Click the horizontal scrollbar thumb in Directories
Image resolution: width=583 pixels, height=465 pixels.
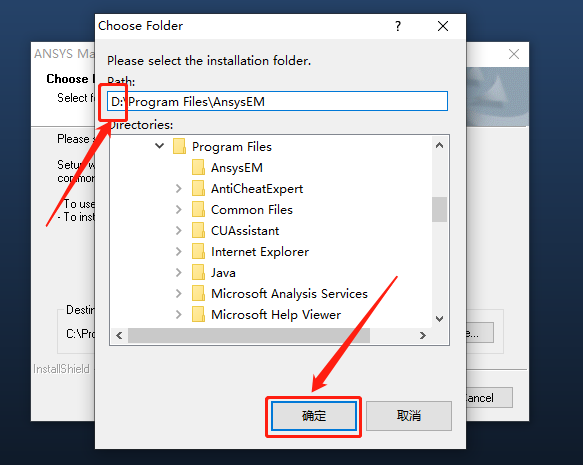[249, 336]
